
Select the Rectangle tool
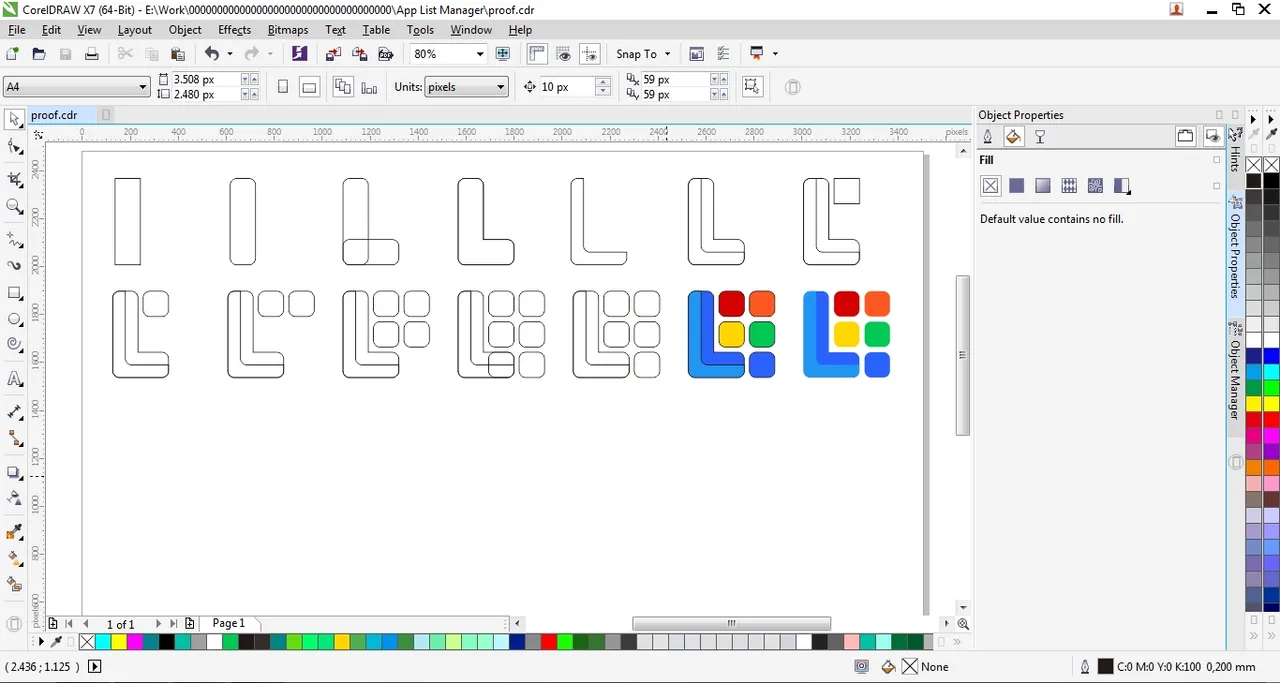coord(14,293)
